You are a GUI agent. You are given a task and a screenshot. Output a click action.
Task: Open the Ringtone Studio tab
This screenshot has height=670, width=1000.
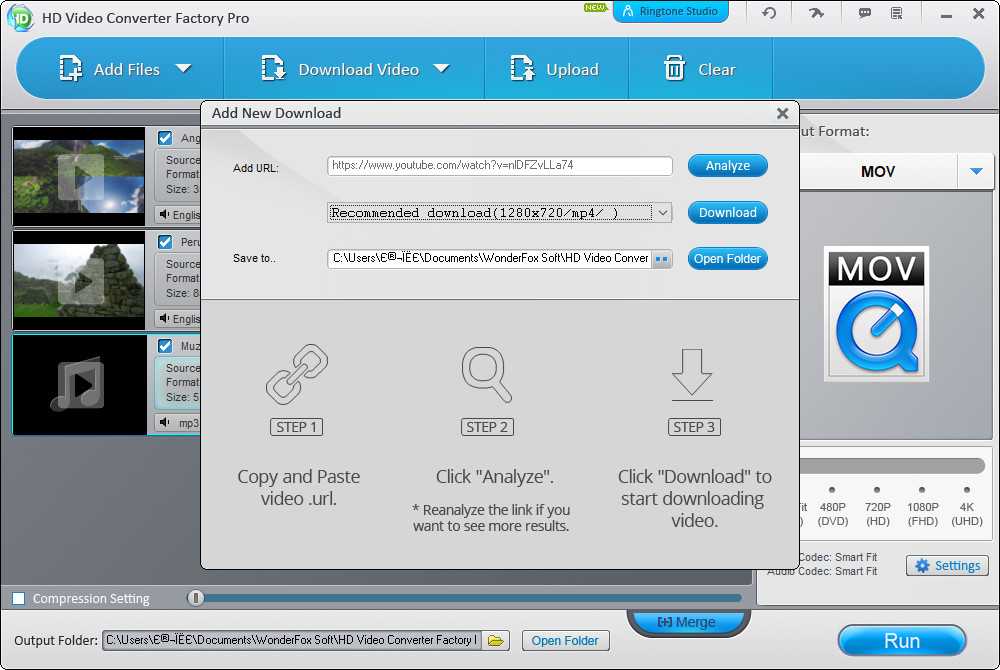click(x=670, y=13)
